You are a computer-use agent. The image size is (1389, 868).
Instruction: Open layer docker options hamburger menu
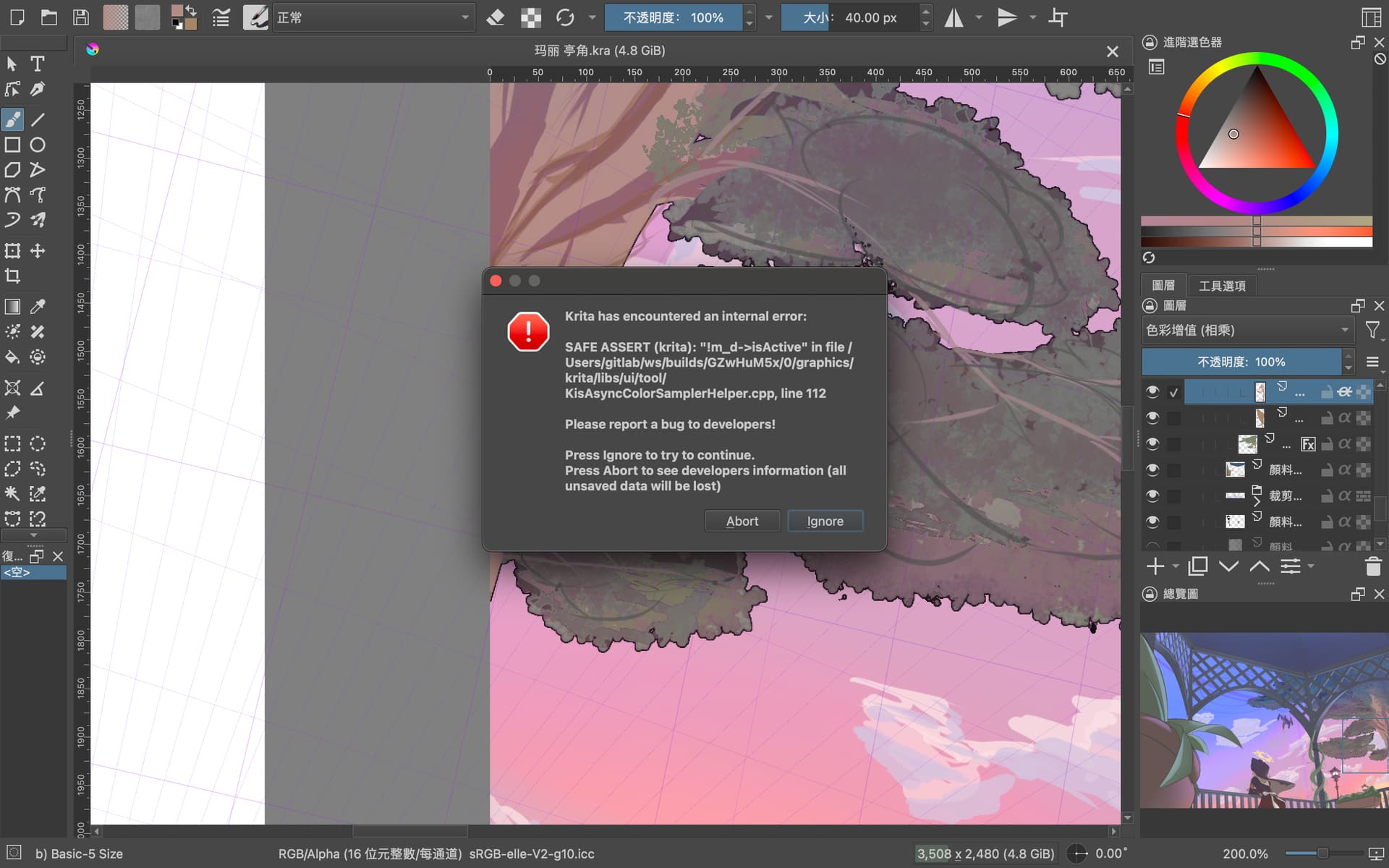[1372, 362]
